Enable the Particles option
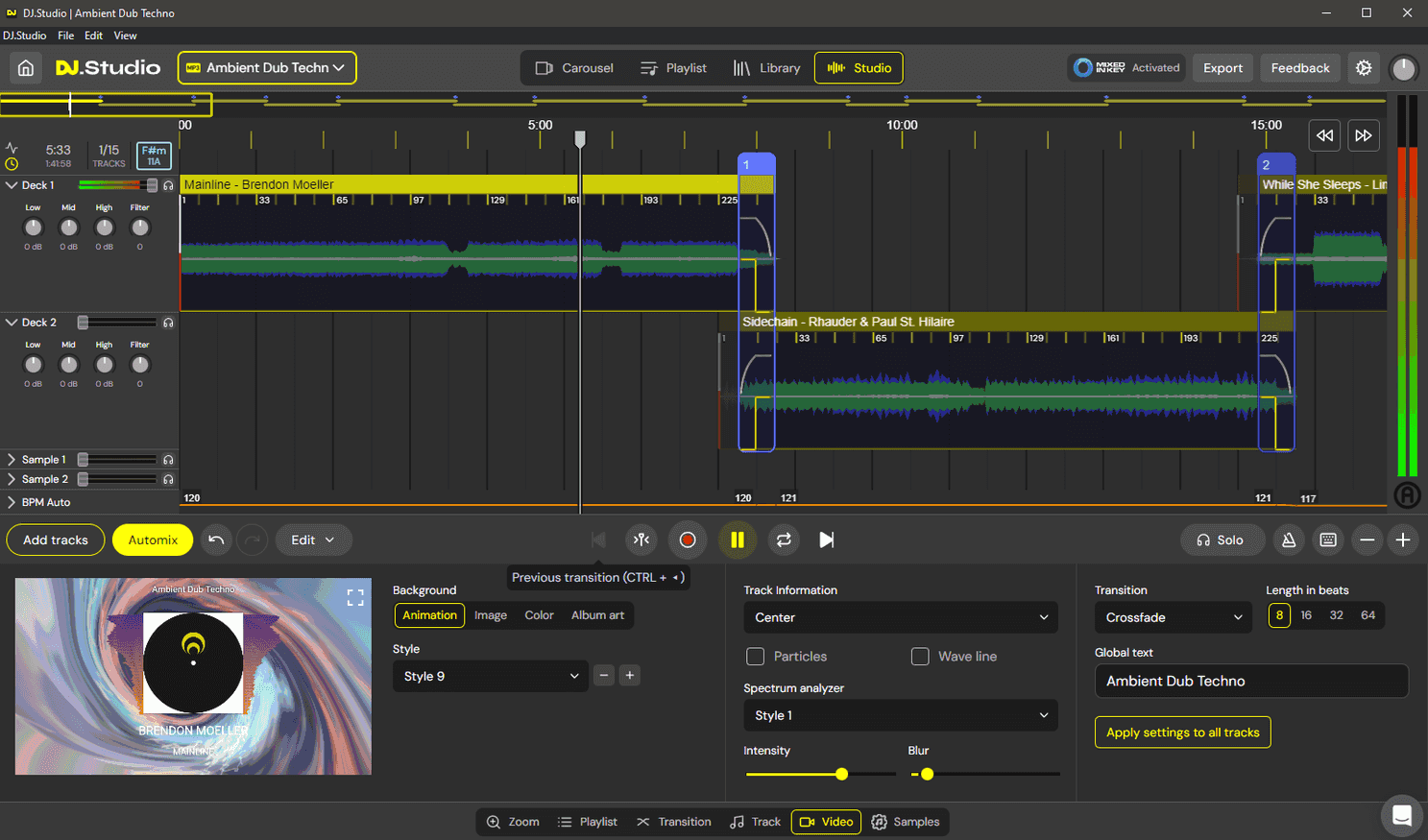This screenshot has height=840, width=1428. pyautogui.click(x=755, y=656)
